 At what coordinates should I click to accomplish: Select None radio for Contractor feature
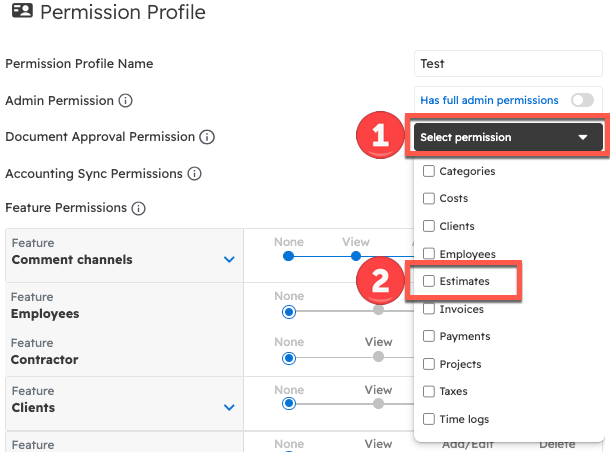pos(289,357)
